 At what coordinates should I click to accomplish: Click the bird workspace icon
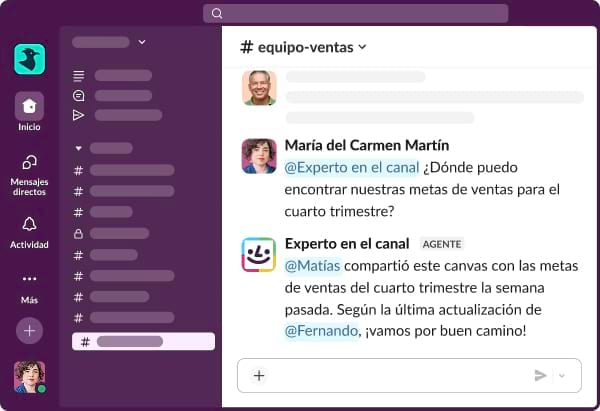click(30, 59)
